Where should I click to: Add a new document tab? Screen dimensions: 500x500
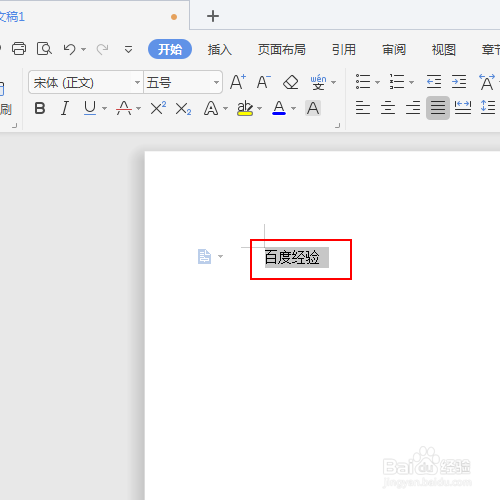pos(213,16)
